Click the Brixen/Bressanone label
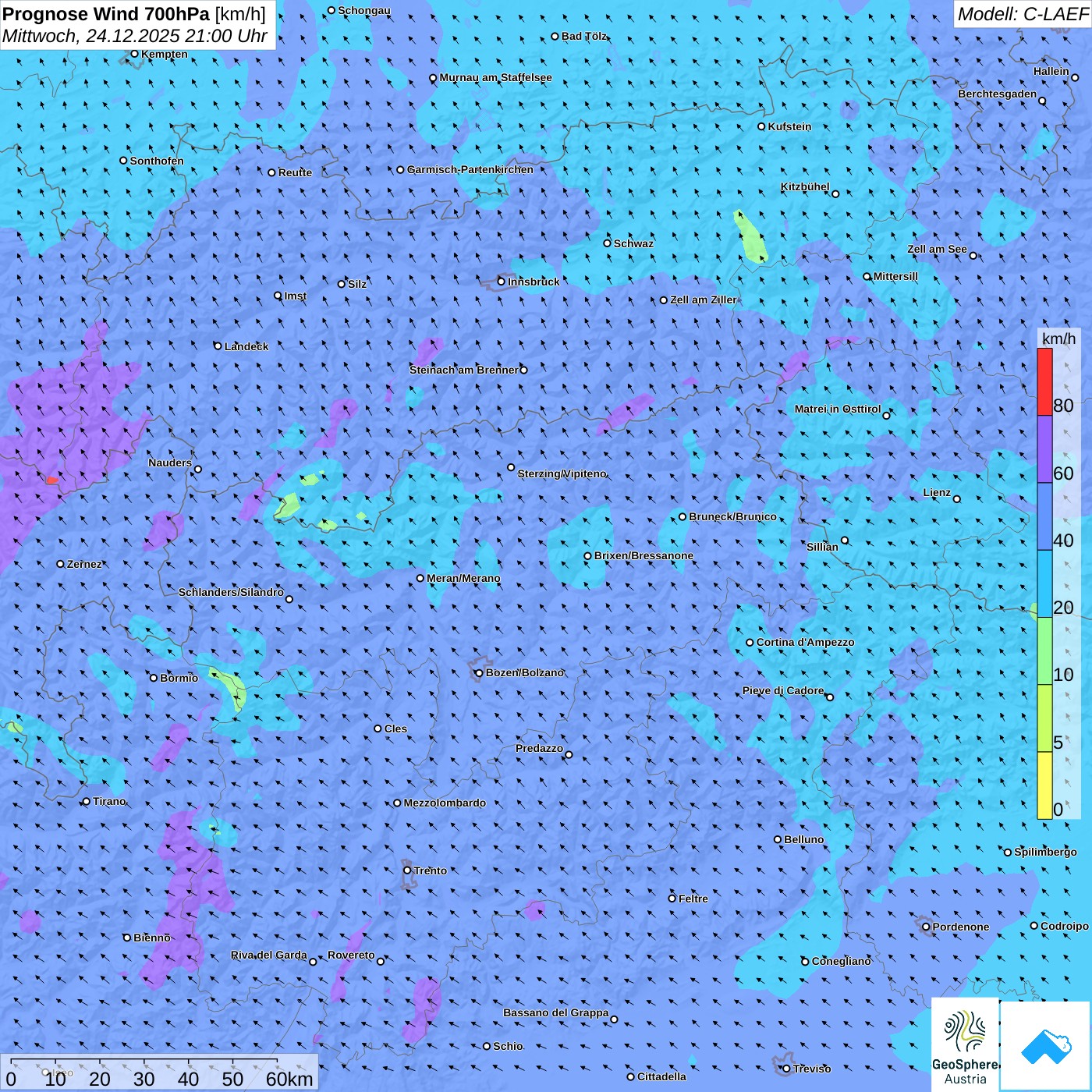The image size is (1092, 1092). 643,555
